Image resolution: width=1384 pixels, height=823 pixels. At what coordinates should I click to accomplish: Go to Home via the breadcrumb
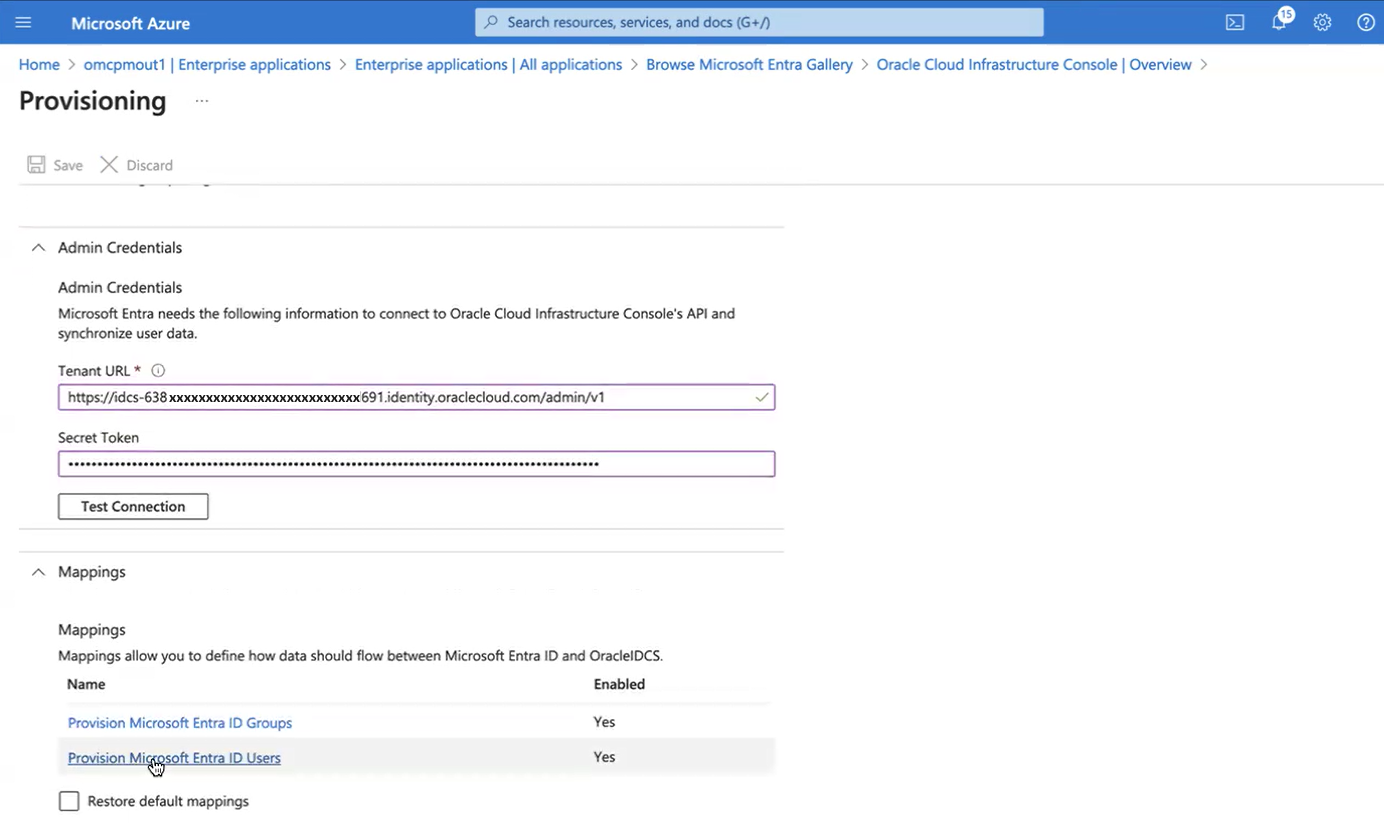pyautogui.click(x=39, y=64)
